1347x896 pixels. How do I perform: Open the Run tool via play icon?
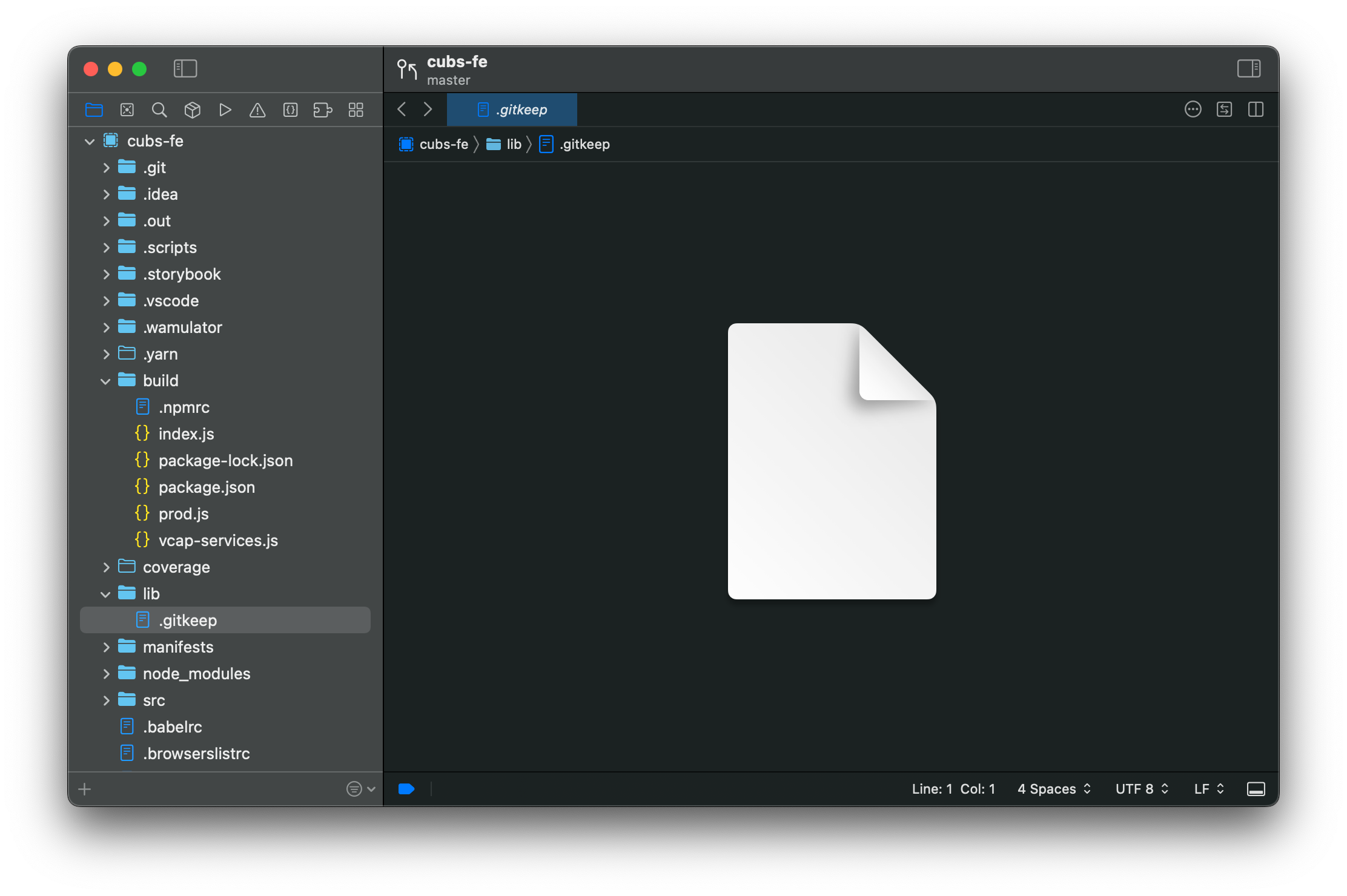225,110
